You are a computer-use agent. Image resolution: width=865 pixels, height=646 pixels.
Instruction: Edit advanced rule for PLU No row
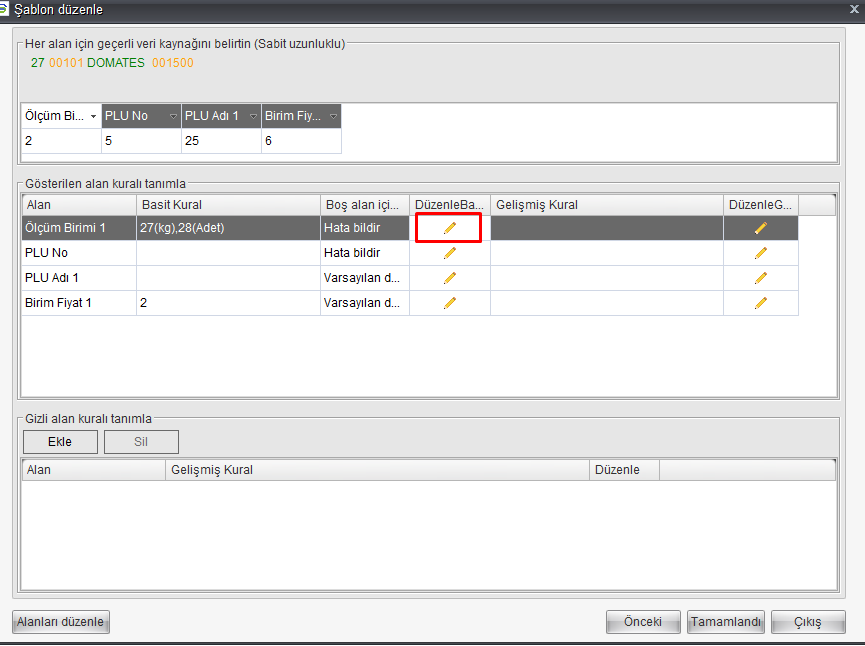761,253
